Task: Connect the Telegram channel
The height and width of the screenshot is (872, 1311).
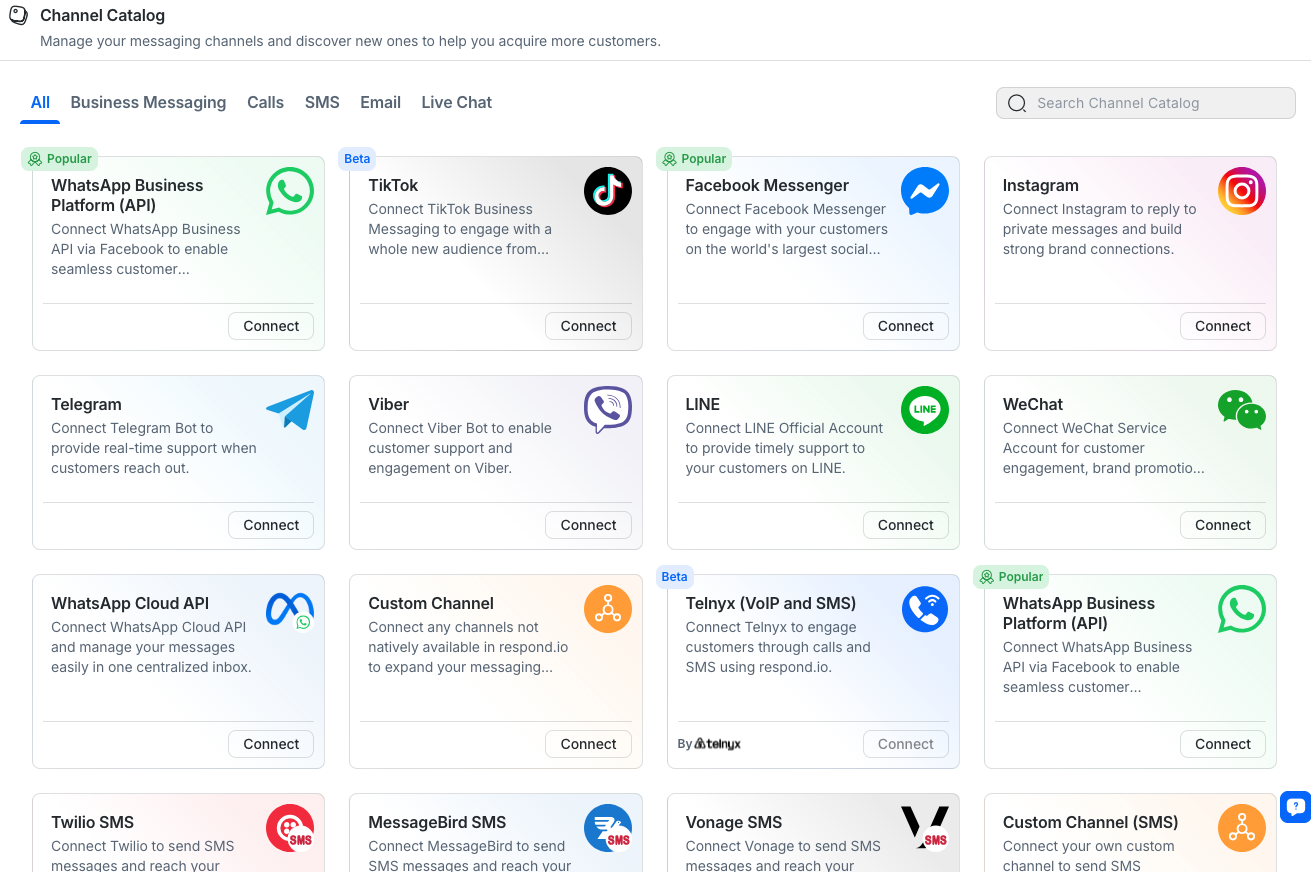Action: (x=270, y=525)
